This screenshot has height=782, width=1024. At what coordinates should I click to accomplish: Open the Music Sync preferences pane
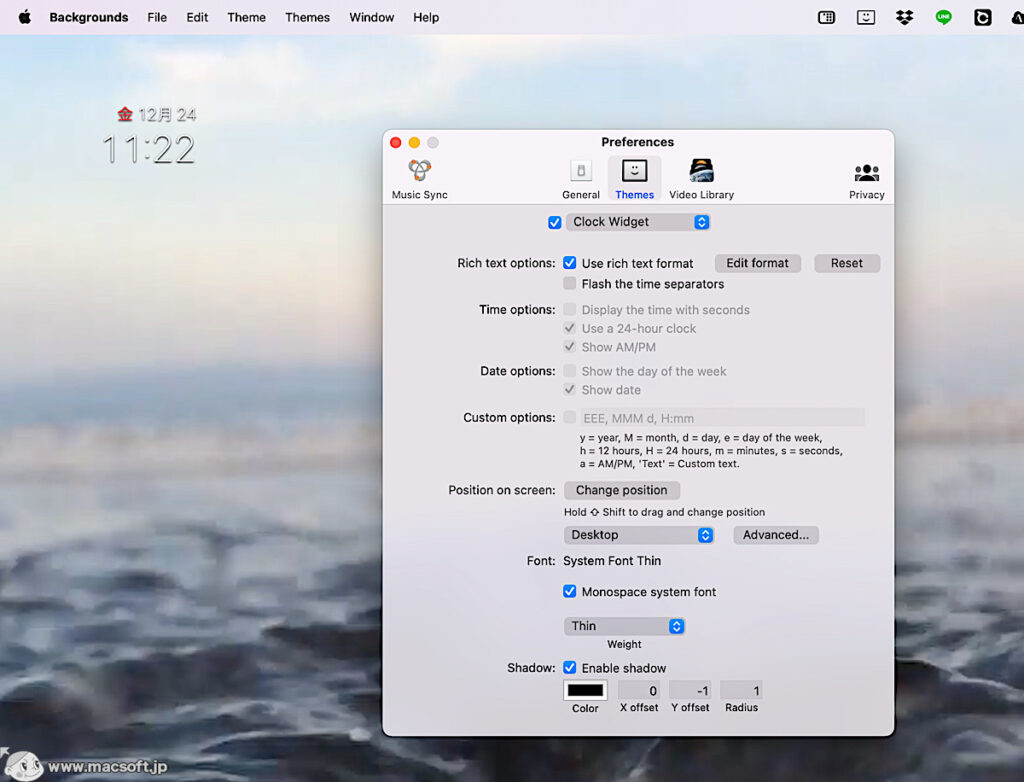click(419, 179)
